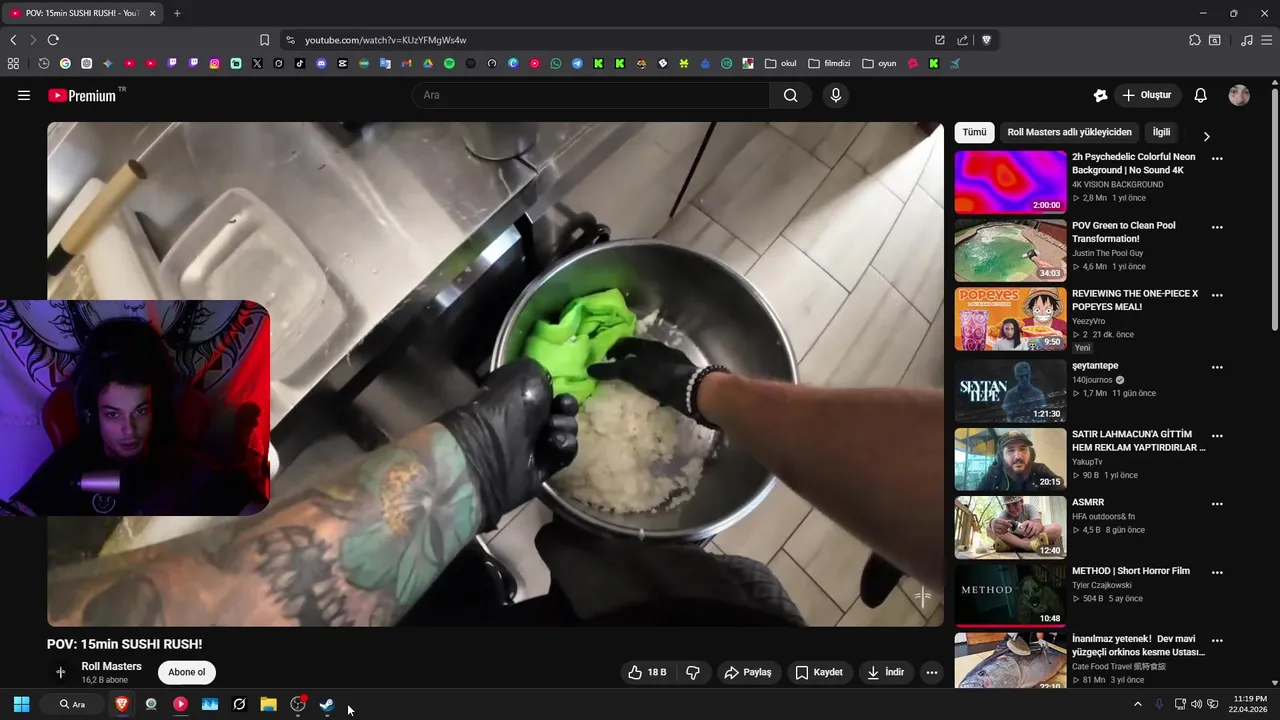Open the okul bookmarks folder
The image size is (1280, 720).
point(781,63)
